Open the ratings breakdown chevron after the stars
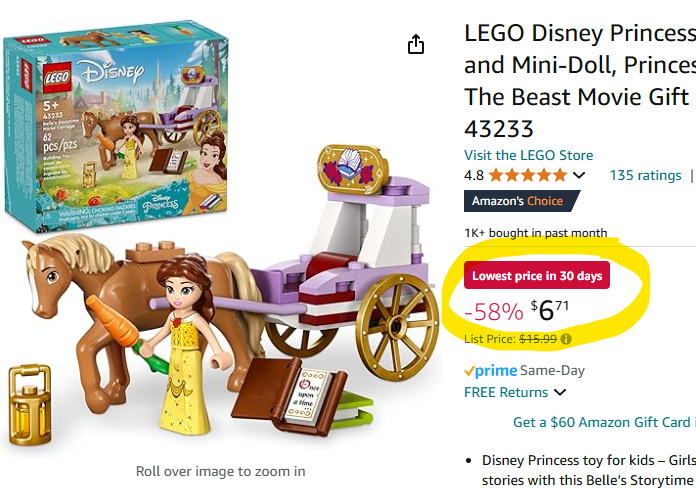 [x=579, y=176]
